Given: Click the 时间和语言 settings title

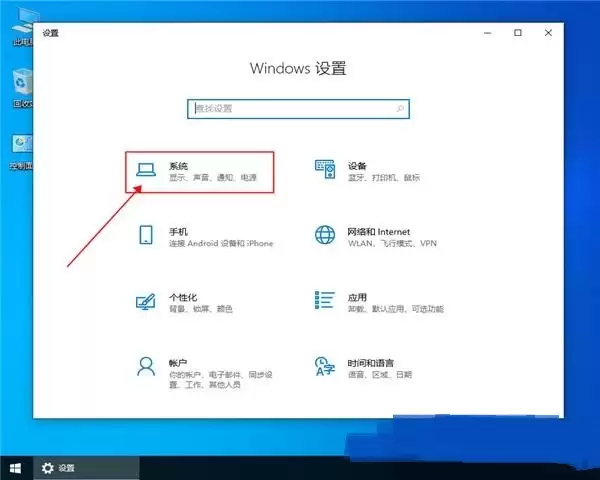Looking at the screenshot, I should [370, 363].
